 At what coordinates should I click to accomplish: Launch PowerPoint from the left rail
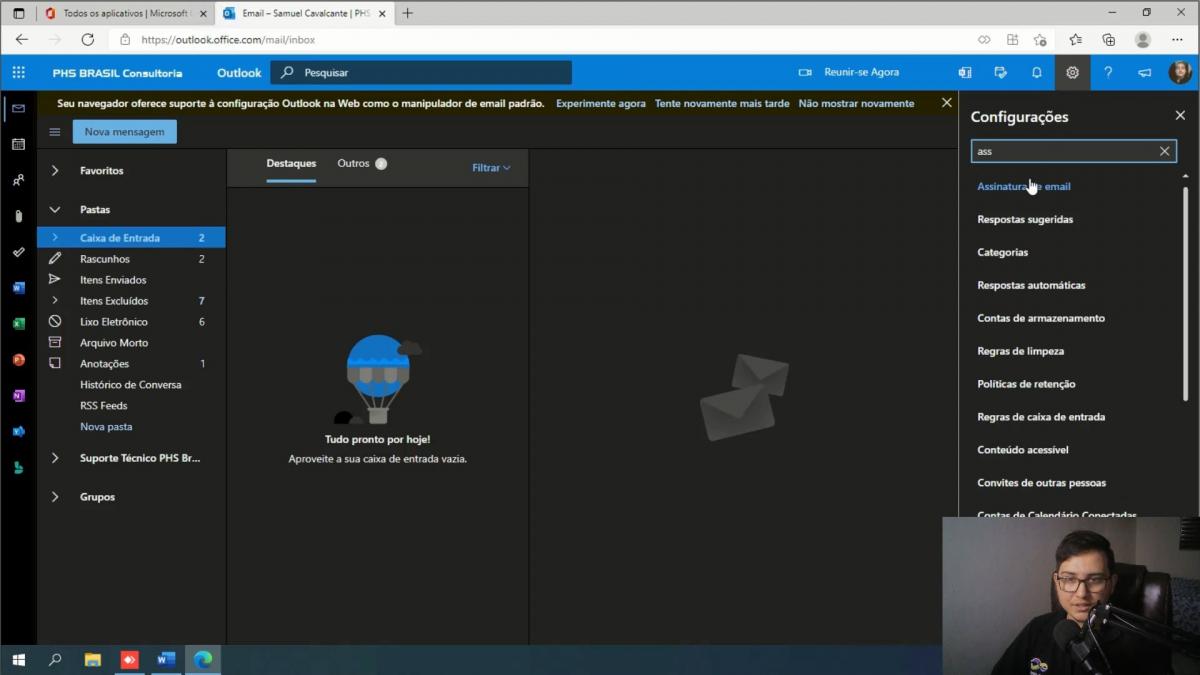[x=18, y=360]
